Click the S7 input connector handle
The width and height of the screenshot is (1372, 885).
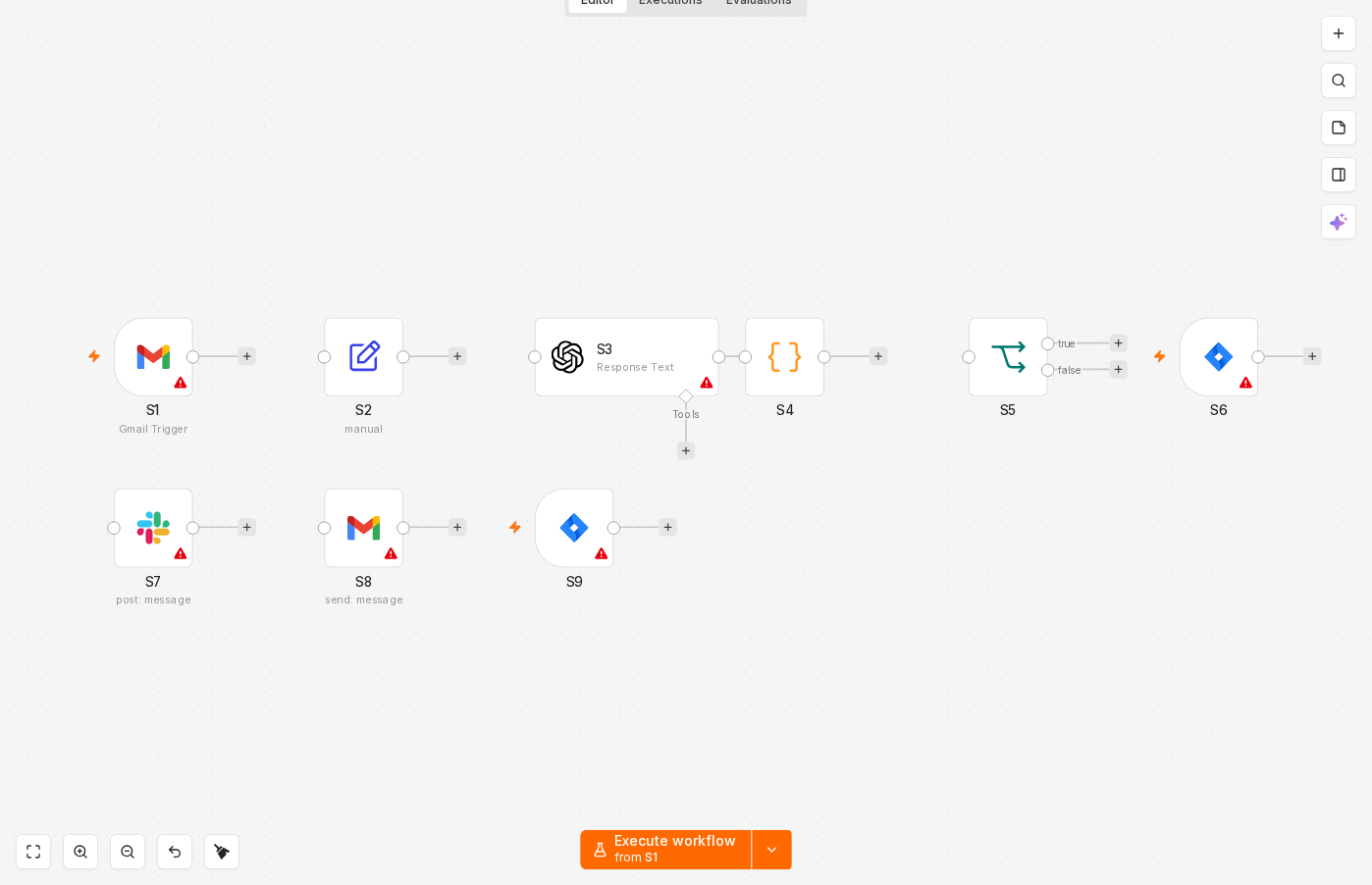[114, 528]
